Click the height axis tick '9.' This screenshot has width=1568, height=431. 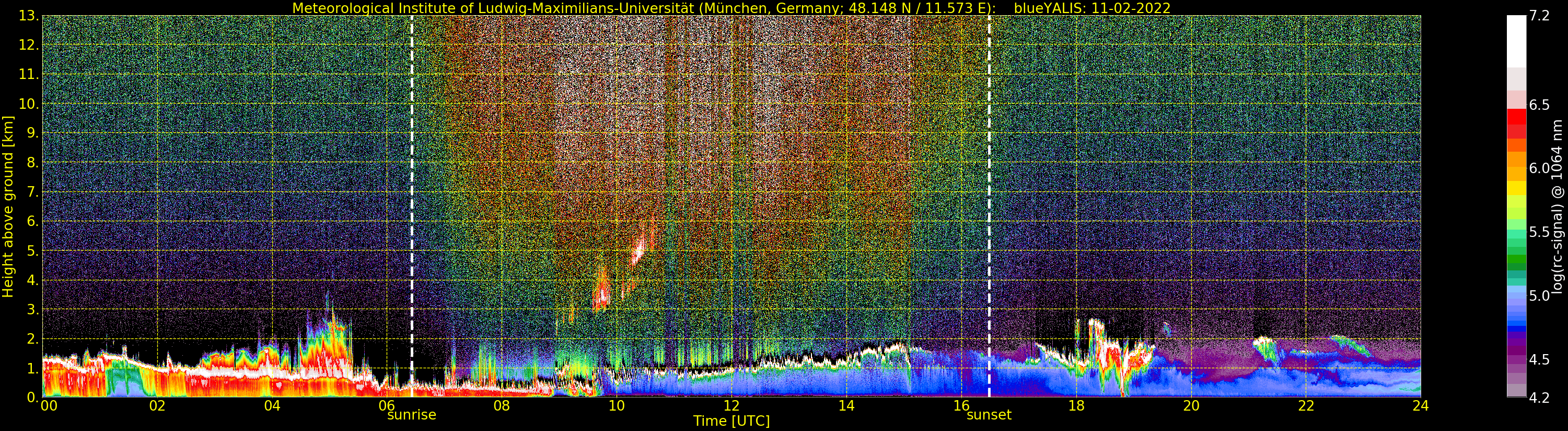(x=32, y=133)
